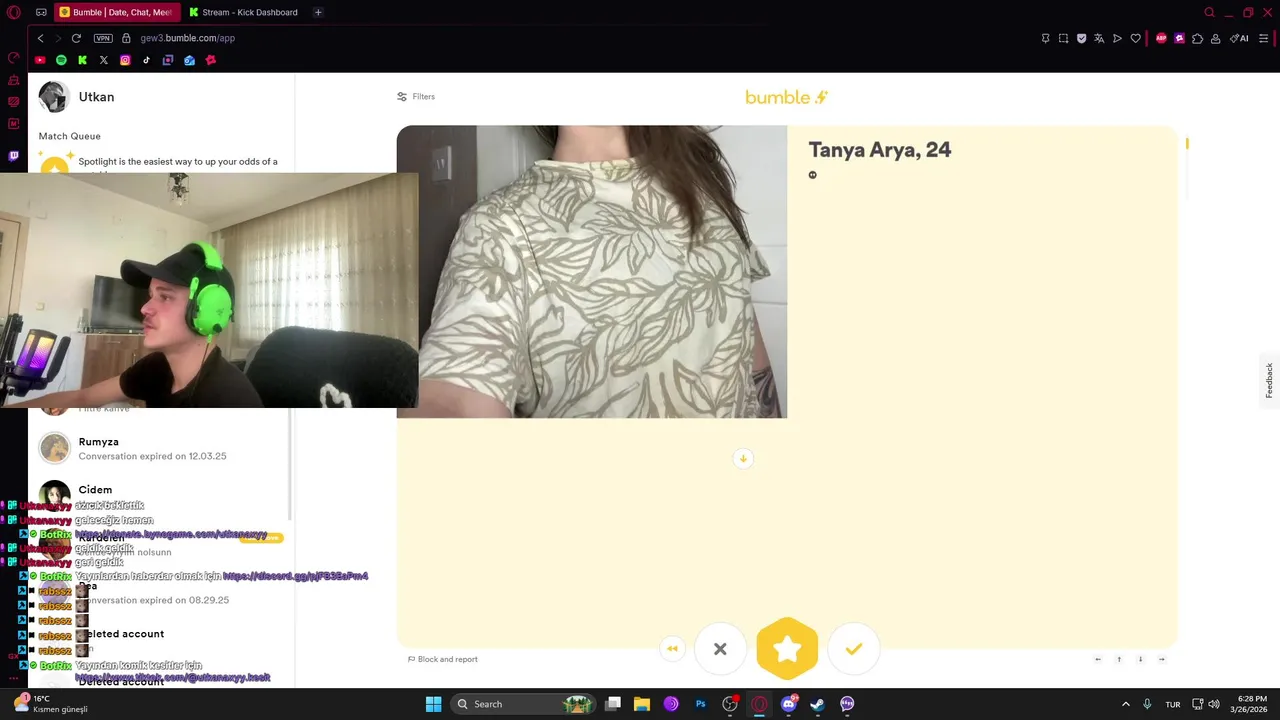Add page to favorites with heart icon

(1135, 38)
